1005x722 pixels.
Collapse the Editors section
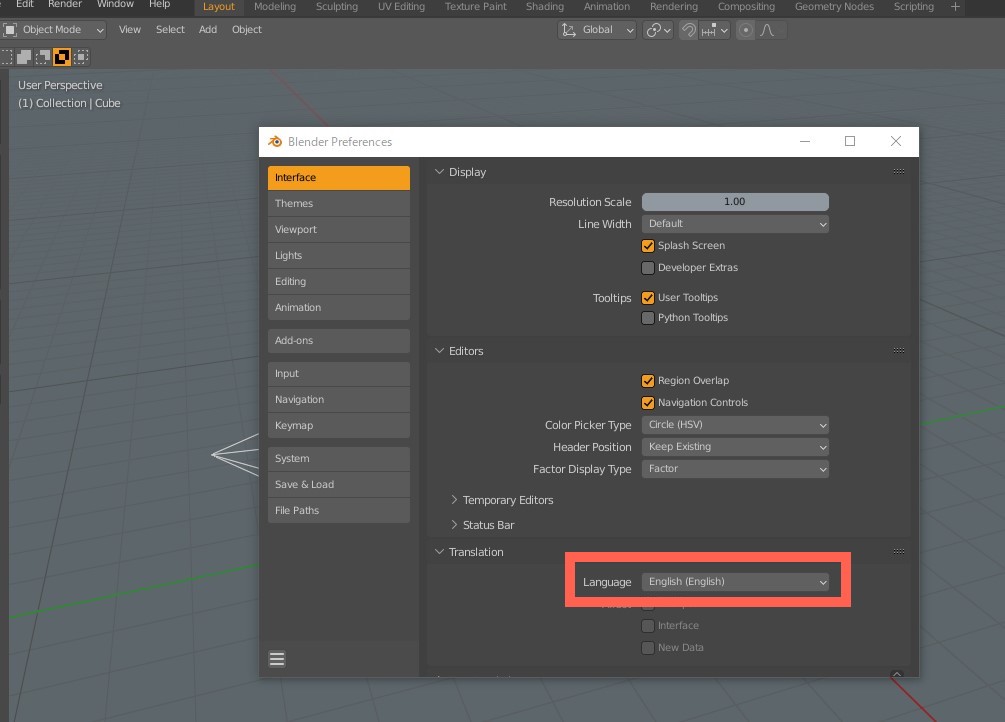point(439,351)
